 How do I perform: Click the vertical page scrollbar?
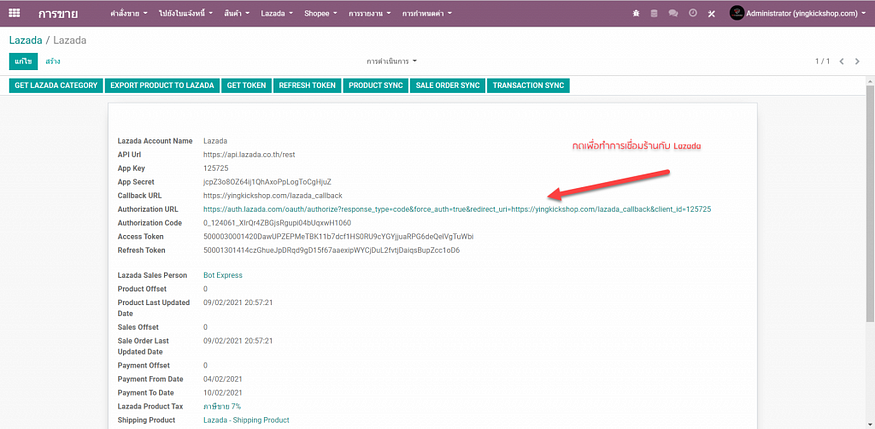[x=870, y=204]
